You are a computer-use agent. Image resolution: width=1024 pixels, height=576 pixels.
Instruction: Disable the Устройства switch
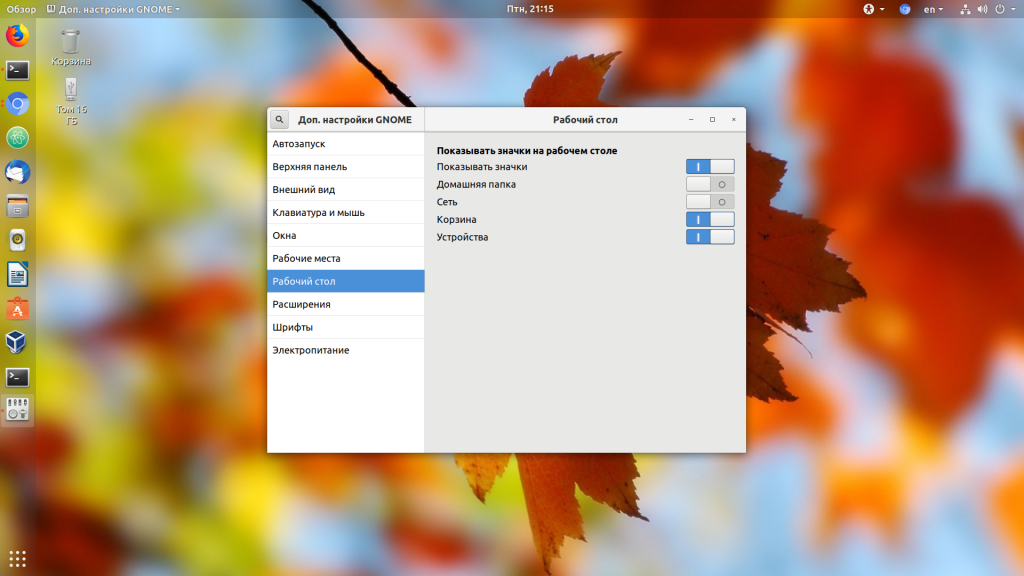[710, 237]
